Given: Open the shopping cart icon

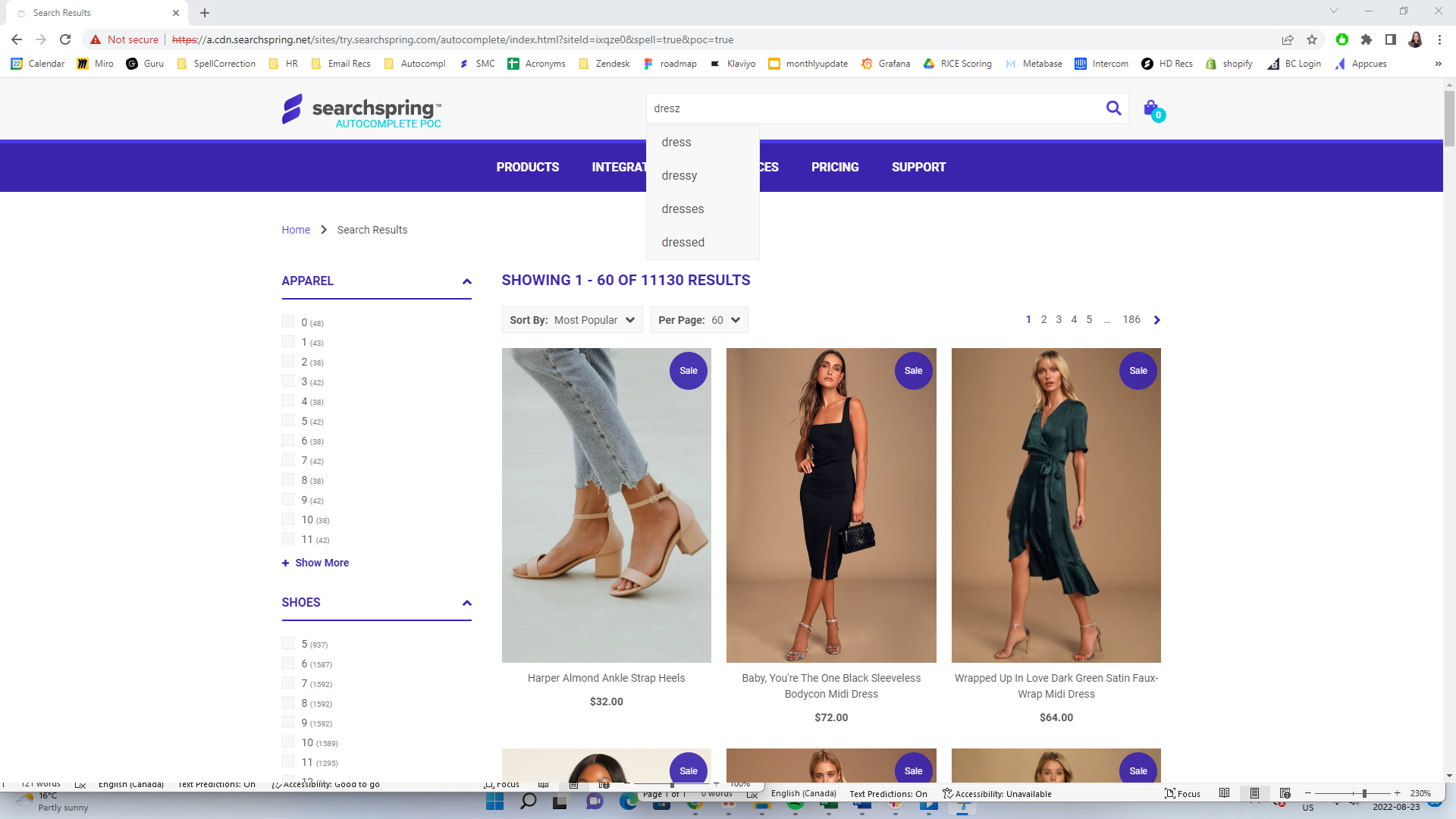Looking at the screenshot, I should point(1150,108).
